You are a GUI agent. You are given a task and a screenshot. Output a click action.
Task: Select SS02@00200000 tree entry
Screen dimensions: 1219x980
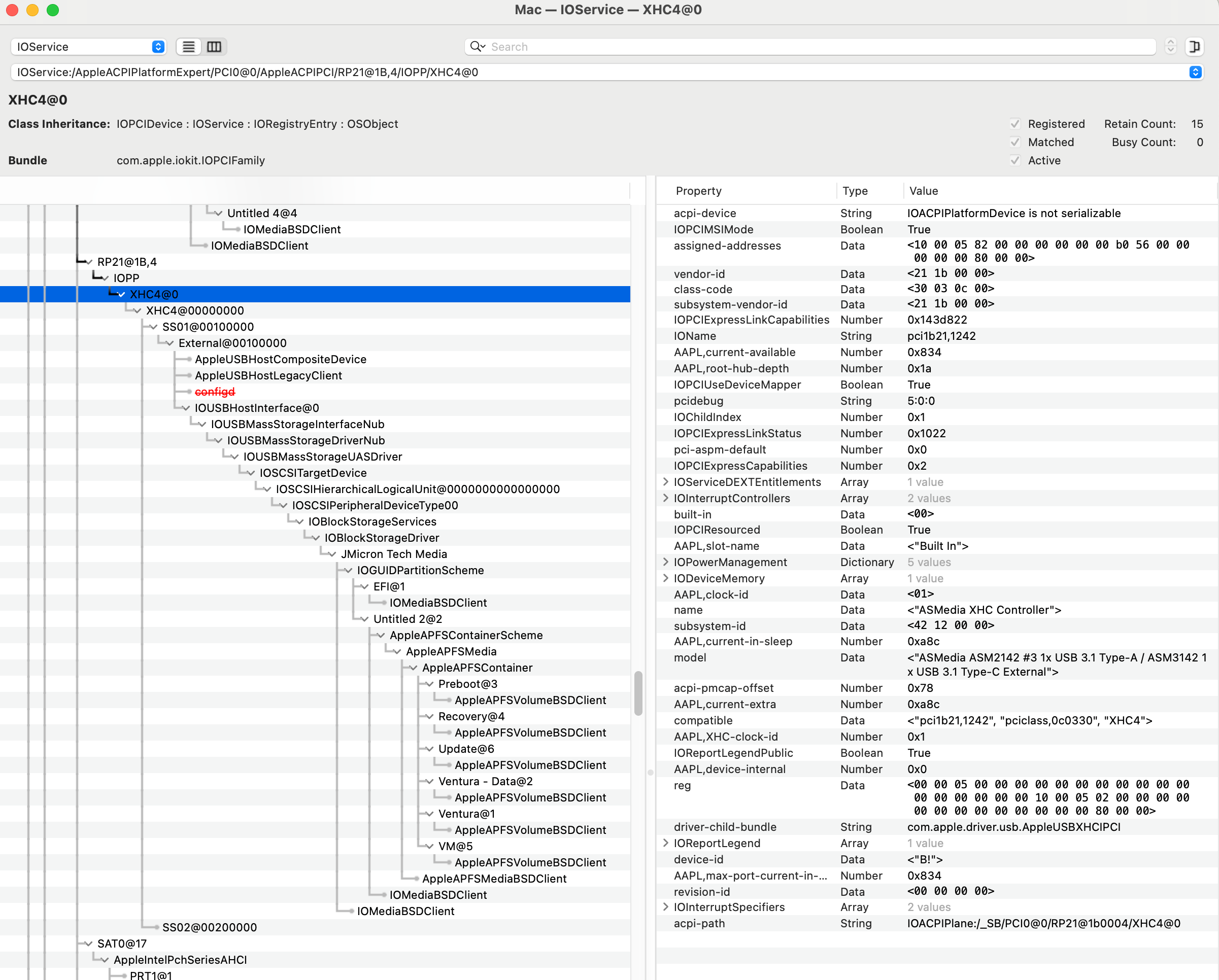coord(210,928)
